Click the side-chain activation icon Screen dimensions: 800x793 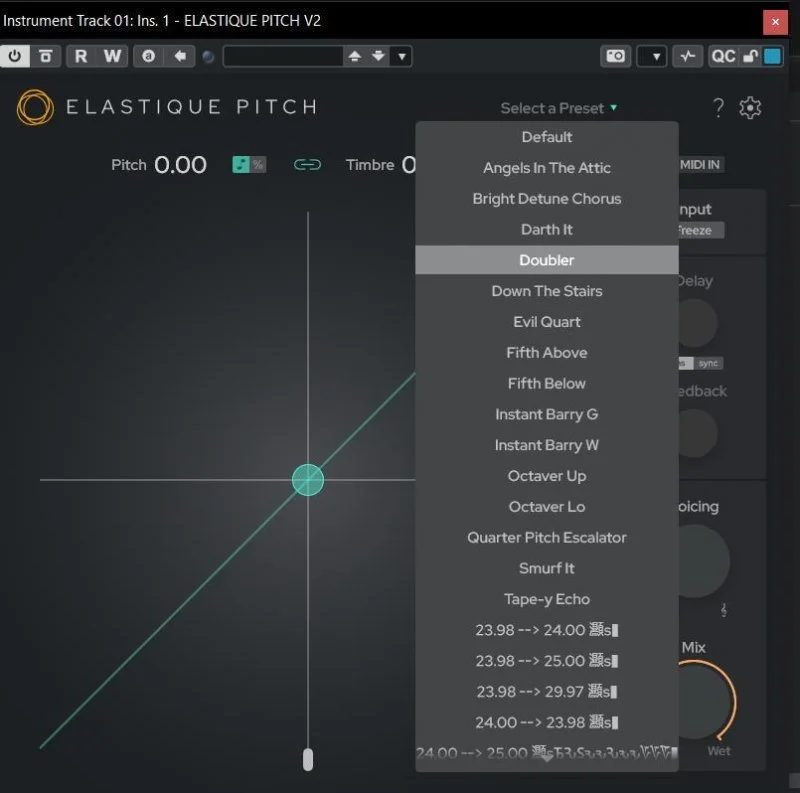687,56
